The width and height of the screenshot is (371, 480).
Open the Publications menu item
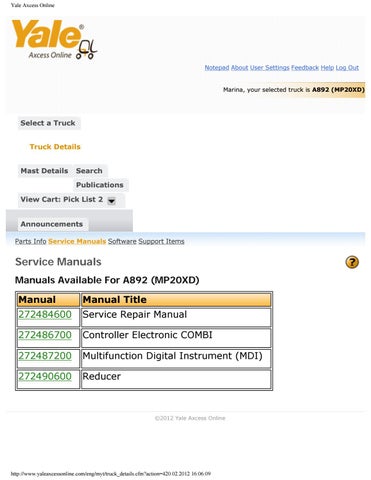coord(100,185)
